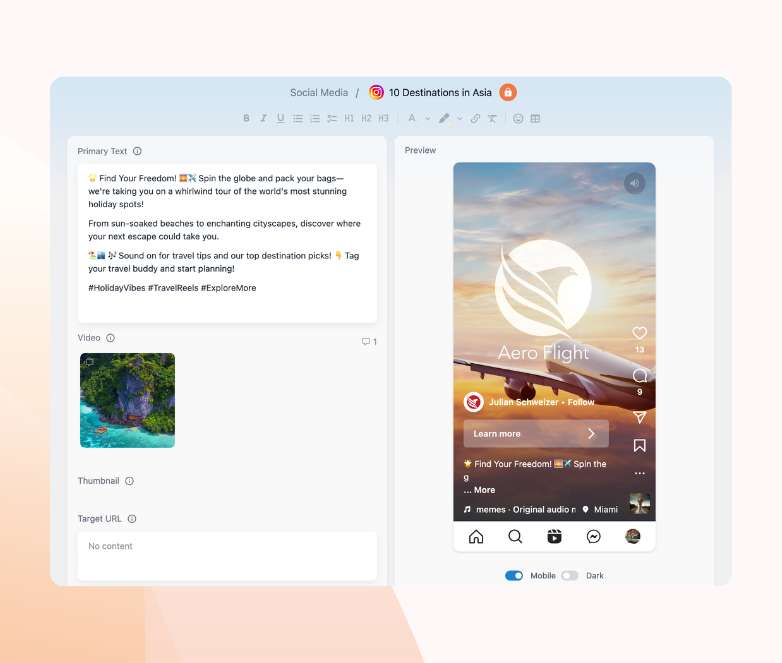Click the audio cover thumbnail in preview
Screen dimensions: 782x663
(639, 503)
